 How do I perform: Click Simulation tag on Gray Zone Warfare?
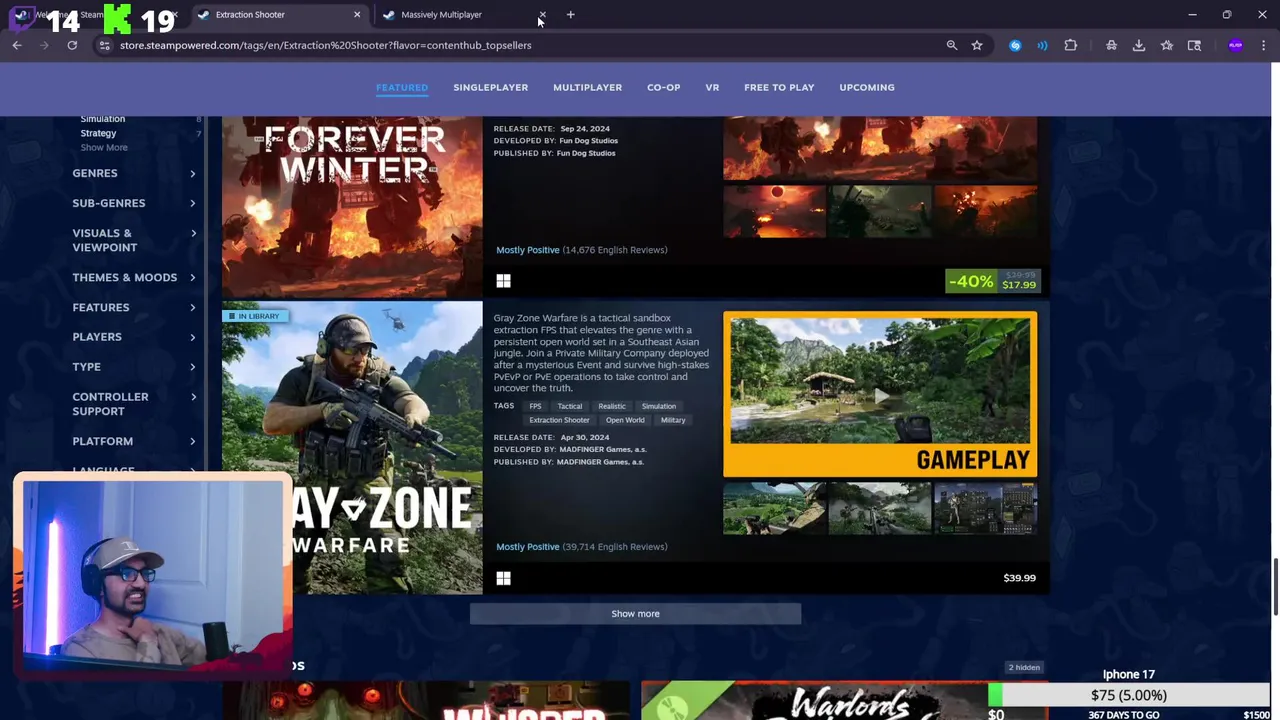coord(659,406)
